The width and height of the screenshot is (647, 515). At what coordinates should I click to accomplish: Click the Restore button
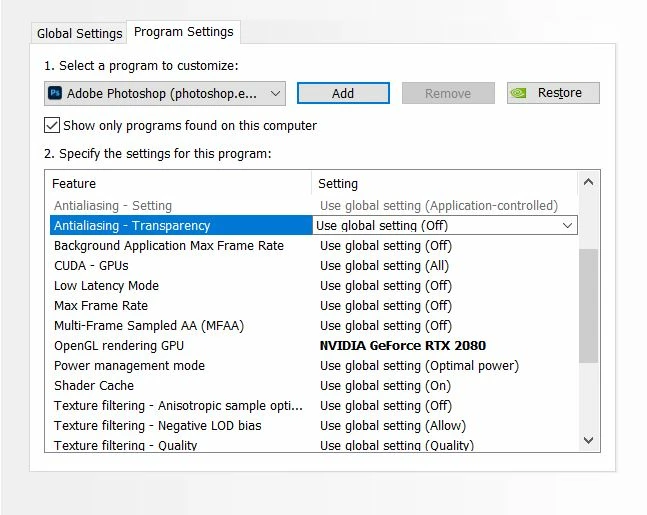point(553,93)
